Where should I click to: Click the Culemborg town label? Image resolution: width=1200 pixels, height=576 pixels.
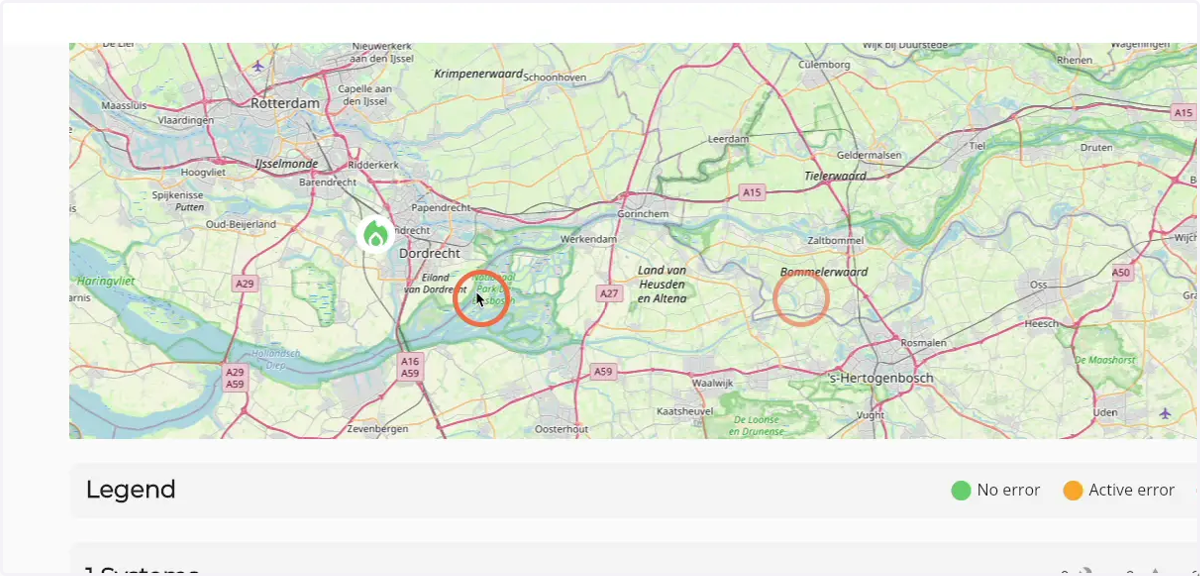824,65
